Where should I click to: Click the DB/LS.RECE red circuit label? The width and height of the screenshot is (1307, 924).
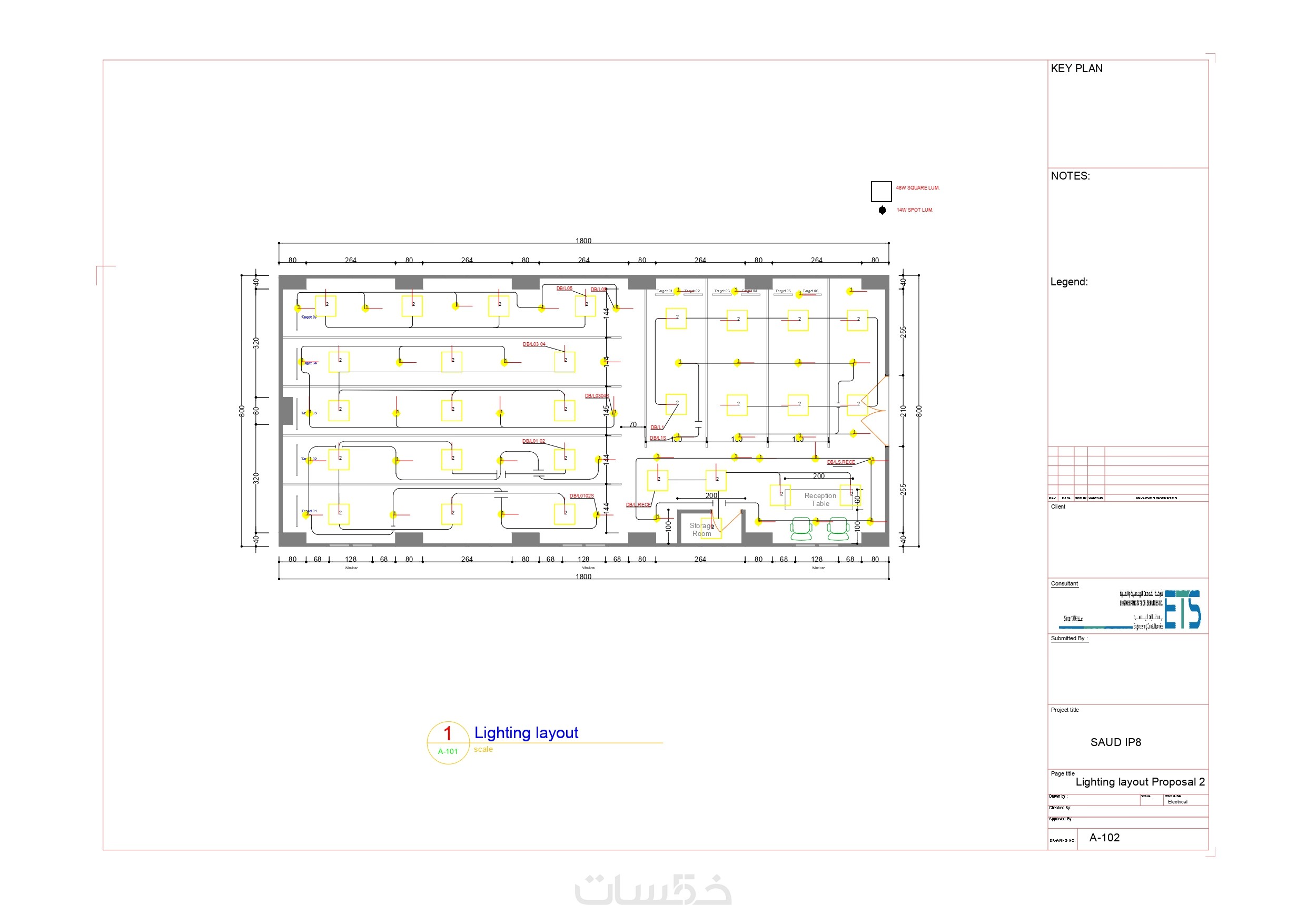click(x=840, y=462)
